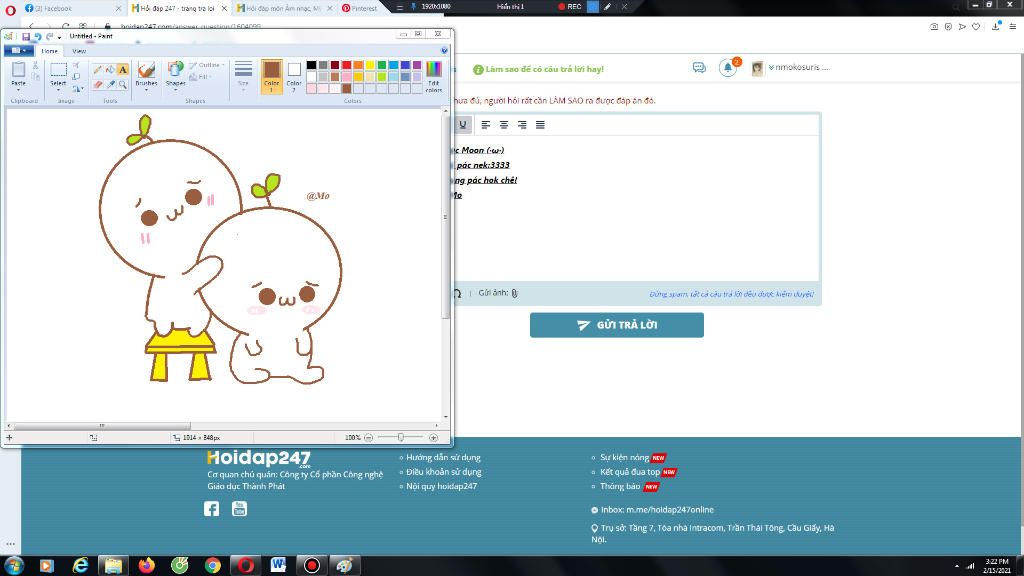Open the Hướng dẫn sử dụng link
Image resolution: width=1024 pixels, height=576 pixels.
coord(443,458)
